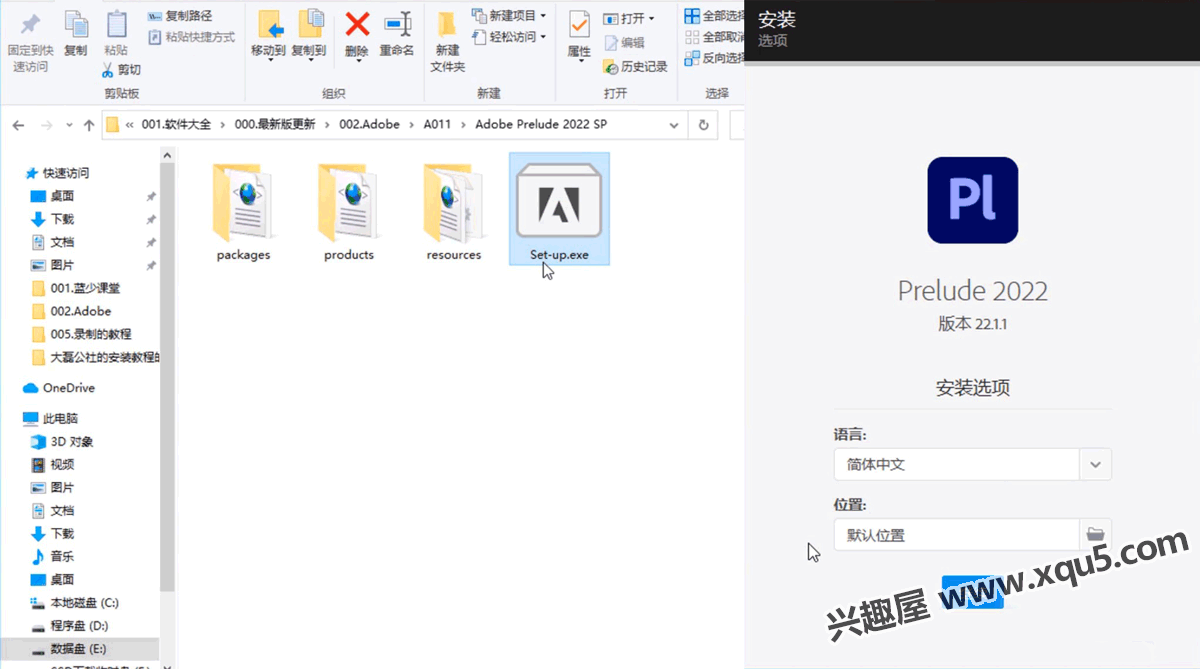Click the 002.Adobe breadcrumb in address bar

click(369, 125)
